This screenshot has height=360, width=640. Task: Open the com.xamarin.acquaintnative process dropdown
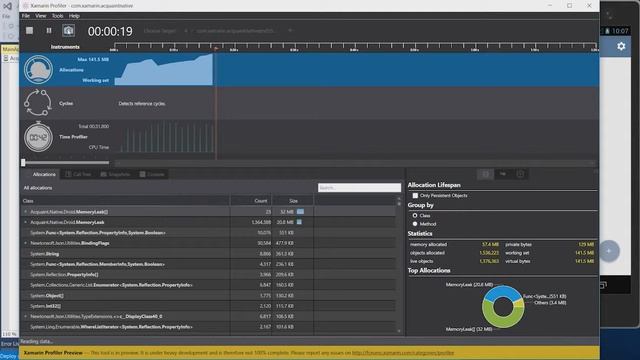click(x=244, y=31)
